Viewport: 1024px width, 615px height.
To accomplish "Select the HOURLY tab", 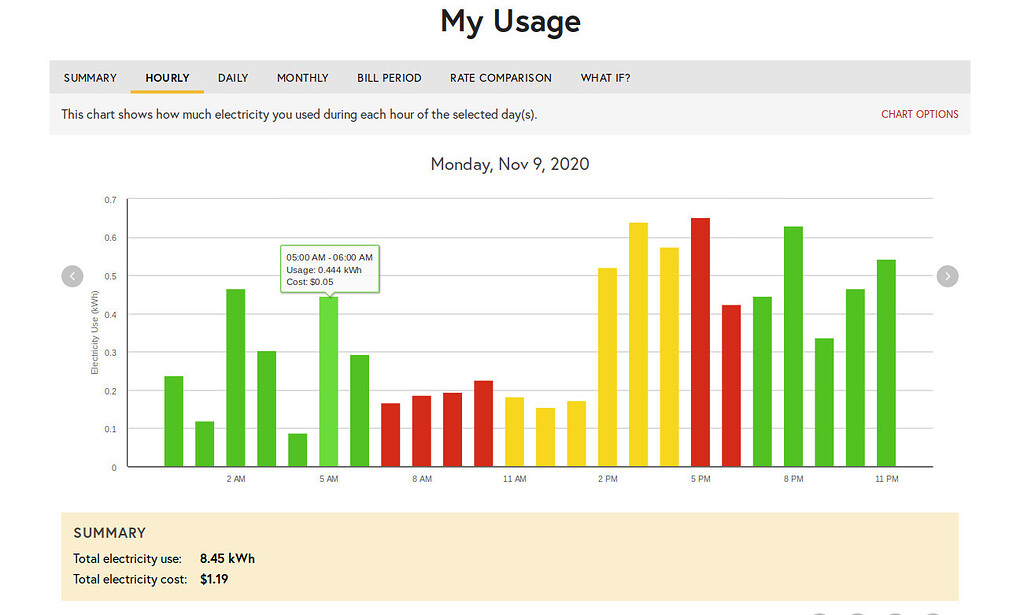I will [167, 77].
